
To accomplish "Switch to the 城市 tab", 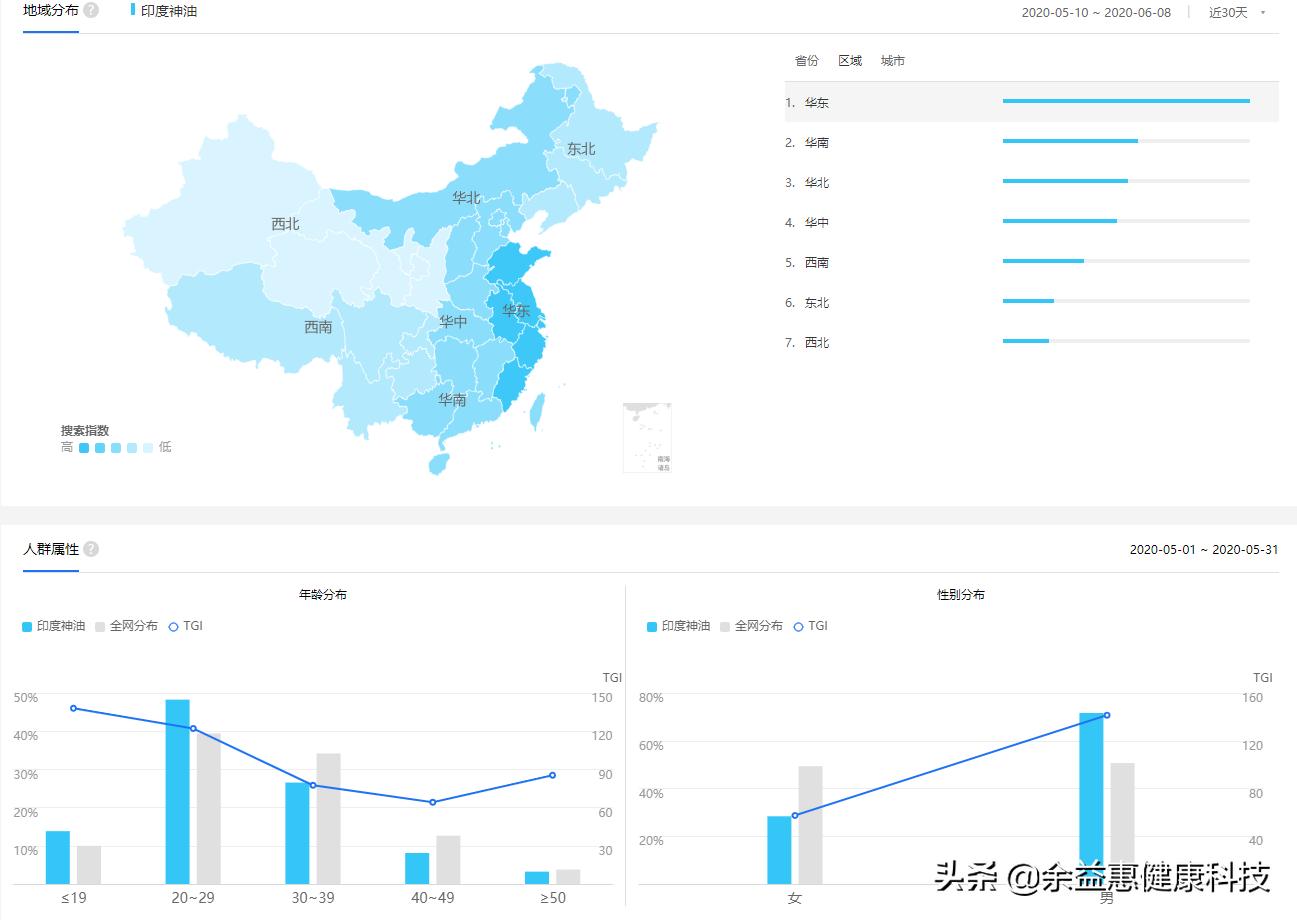I will coord(891,60).
